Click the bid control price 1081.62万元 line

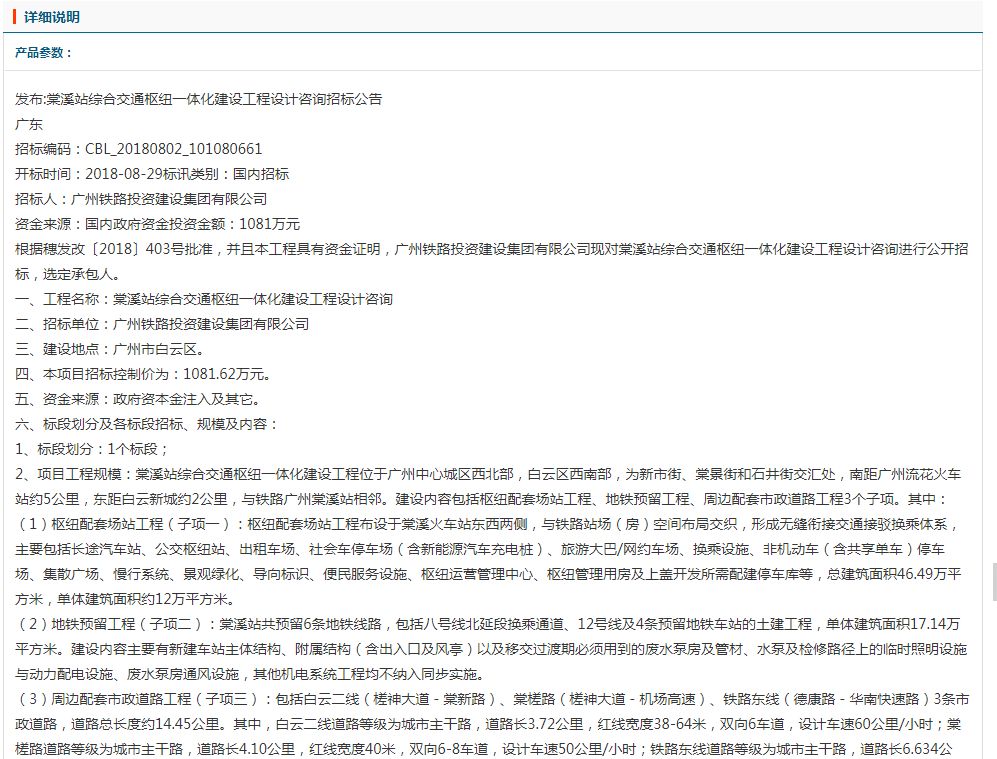coord(143,374)
